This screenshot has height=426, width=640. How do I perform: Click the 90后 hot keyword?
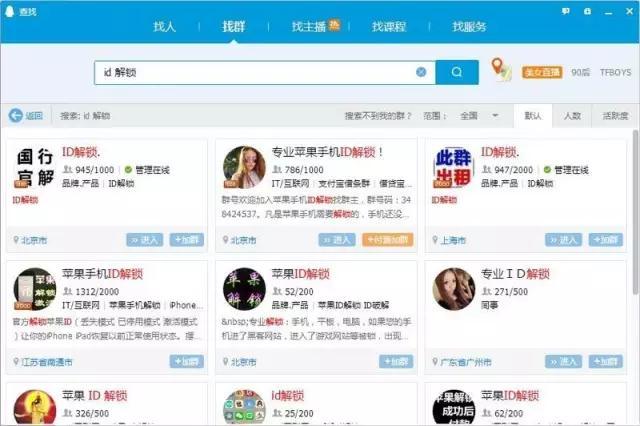coord(580,73)
